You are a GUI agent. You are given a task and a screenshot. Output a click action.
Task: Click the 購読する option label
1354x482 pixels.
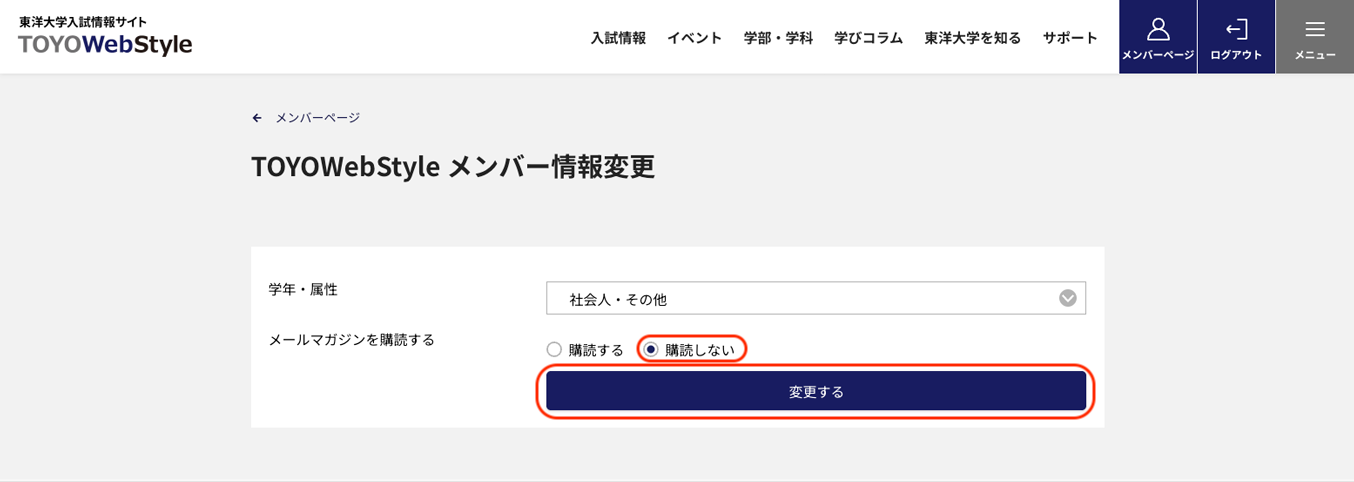596,350
